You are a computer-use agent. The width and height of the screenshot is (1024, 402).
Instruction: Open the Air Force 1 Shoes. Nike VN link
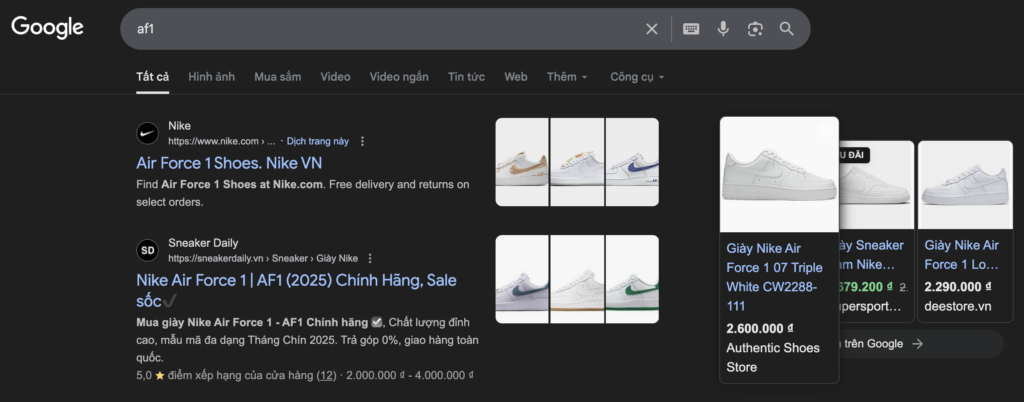coord(243,163)
